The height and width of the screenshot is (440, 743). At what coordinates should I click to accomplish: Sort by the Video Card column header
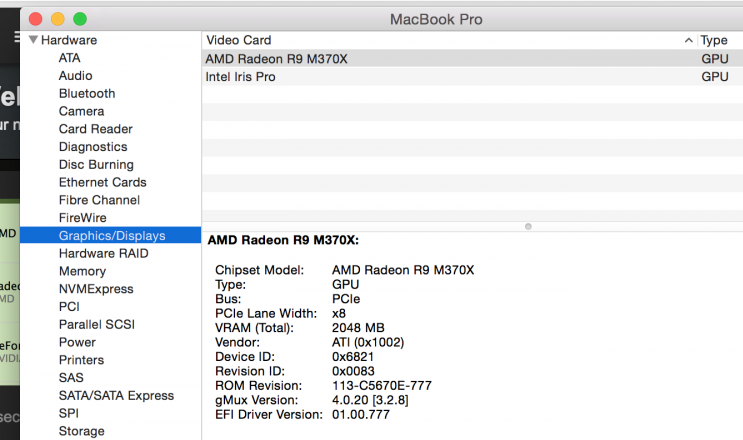pyautogui.click(x=239, y=40)
